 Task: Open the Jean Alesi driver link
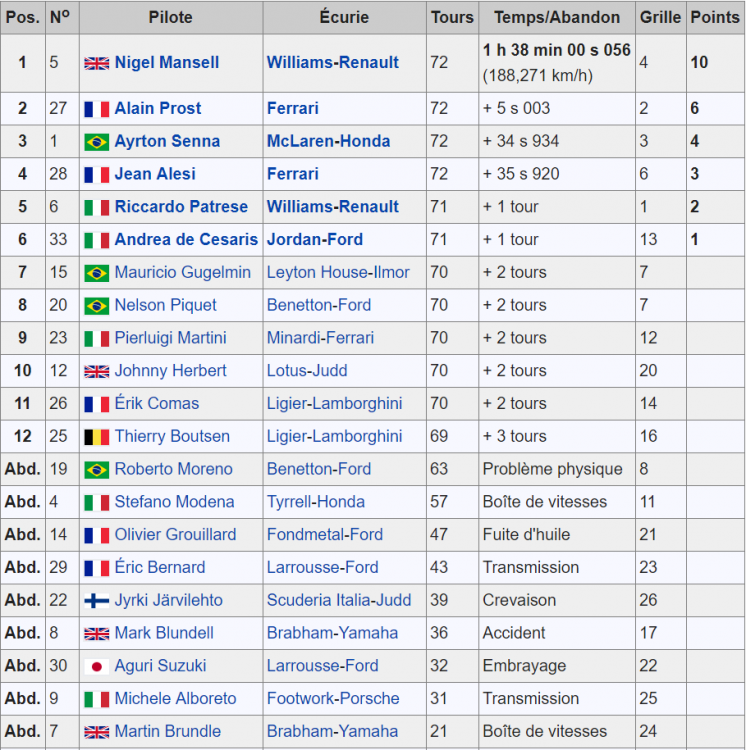[x=155, y=174]
